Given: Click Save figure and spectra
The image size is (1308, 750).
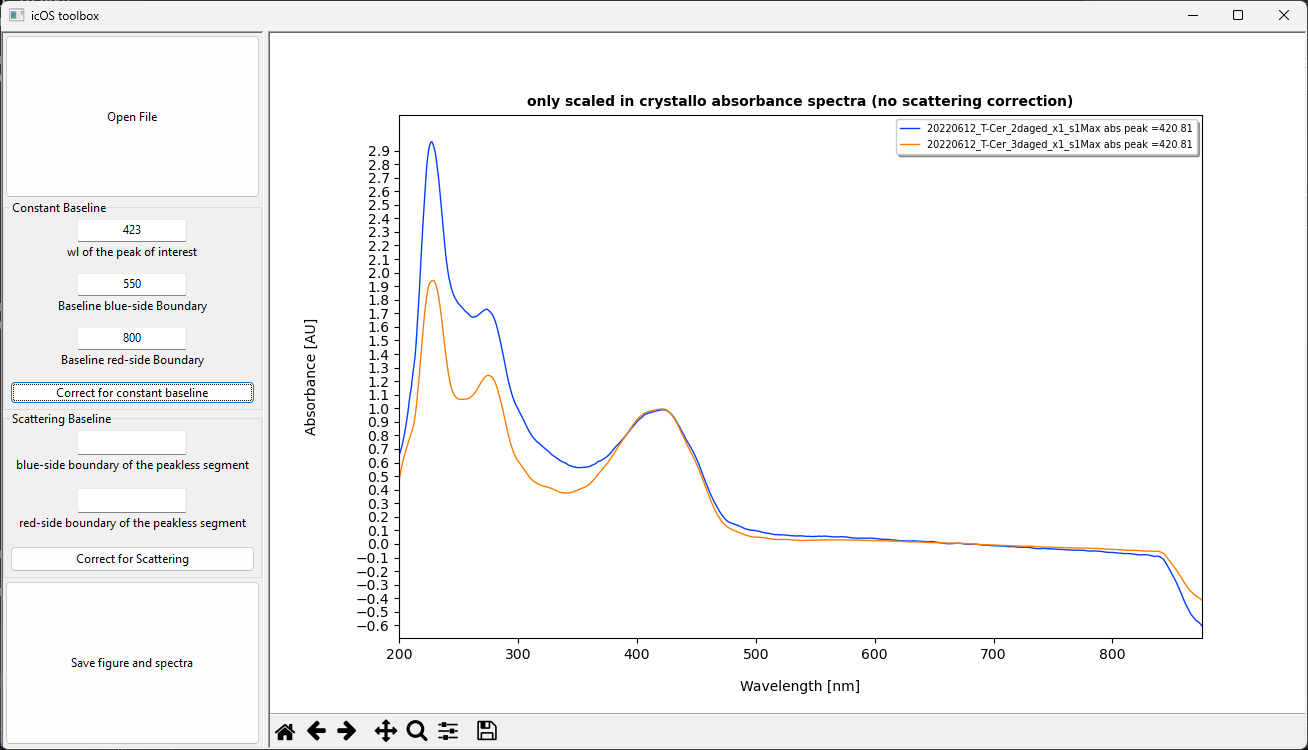Looking at the screenshot, I should [x=131, y=662].
